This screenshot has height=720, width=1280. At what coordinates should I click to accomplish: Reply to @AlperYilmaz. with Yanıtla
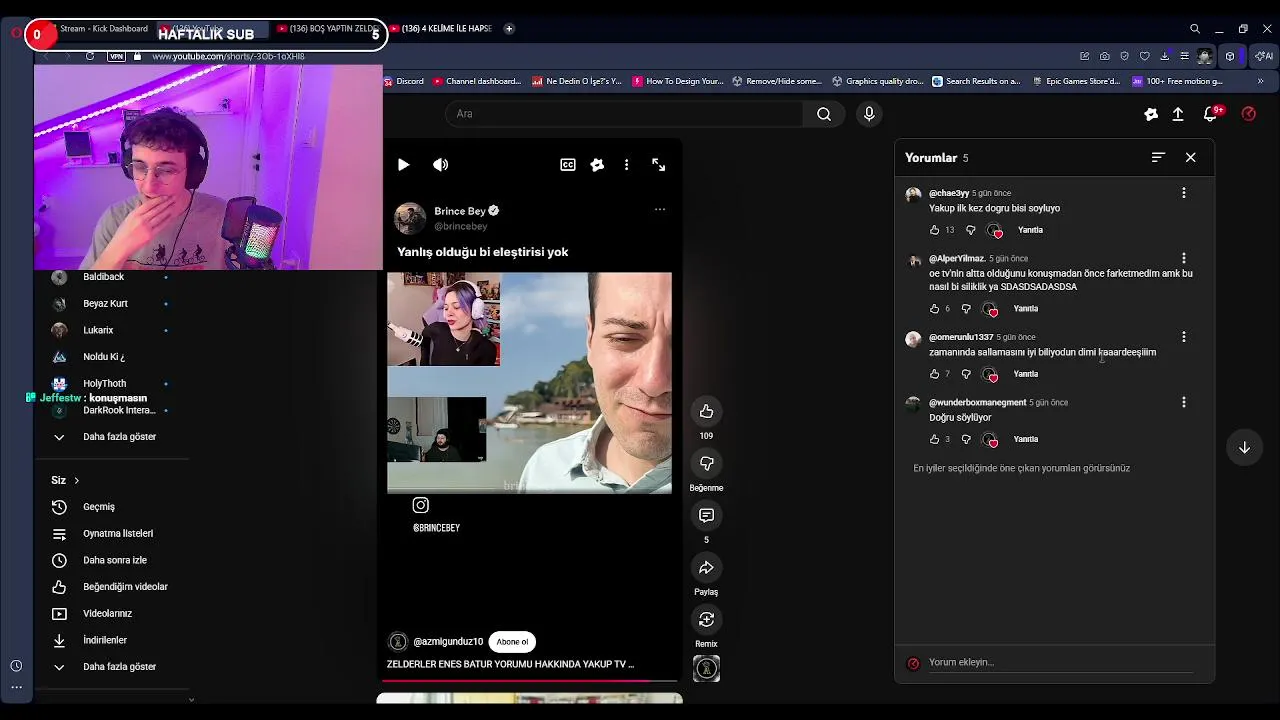tap(1025, 309)
